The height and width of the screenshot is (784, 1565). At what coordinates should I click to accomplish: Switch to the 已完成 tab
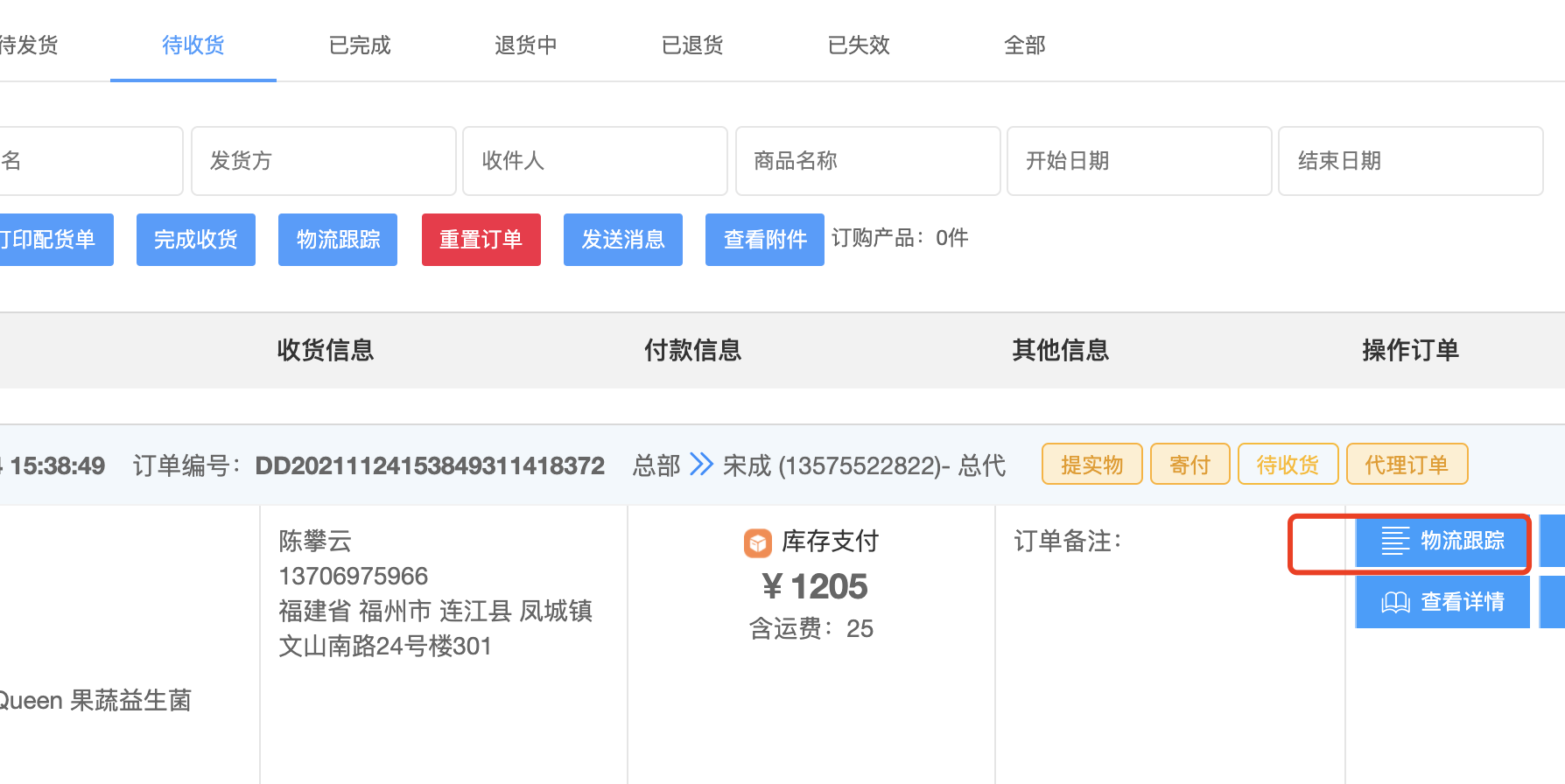point(359,45)
